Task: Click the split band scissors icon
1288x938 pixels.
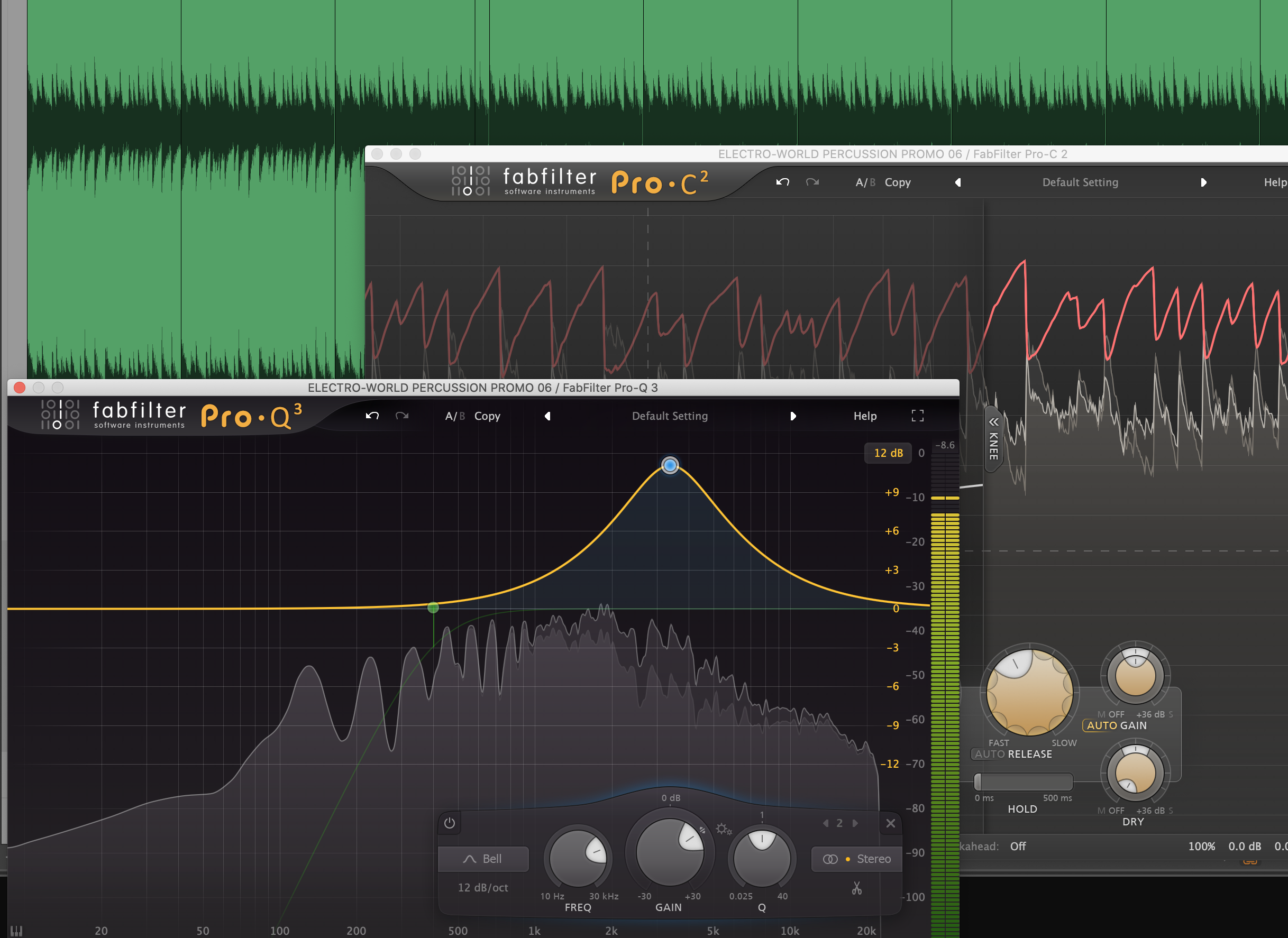Action: (x=856, y=888)
